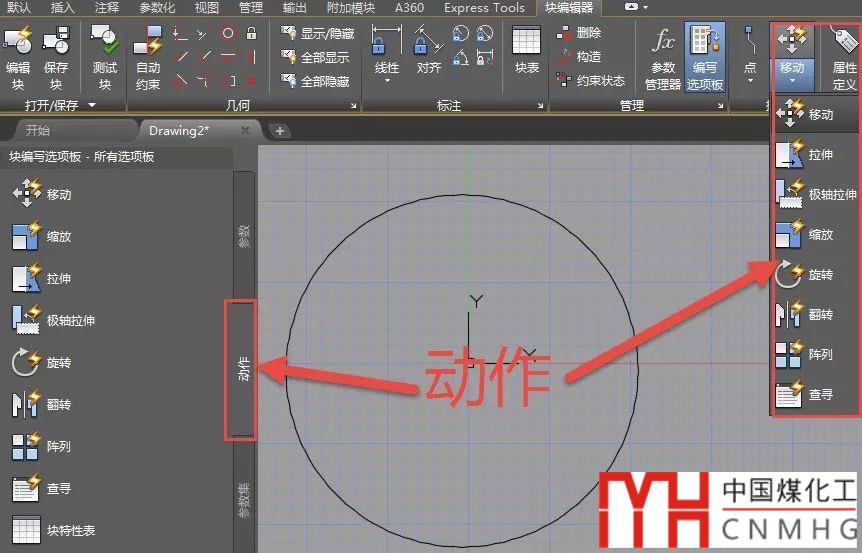Toggle 显示/隐藏 constraints visibility

[x=316, y=33]
